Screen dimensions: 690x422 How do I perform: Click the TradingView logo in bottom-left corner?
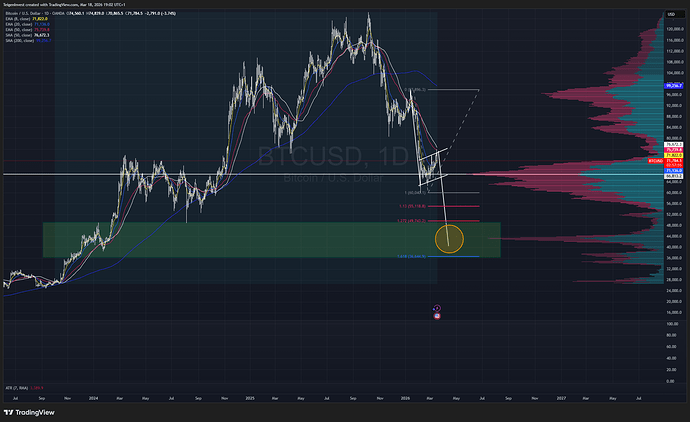[x=28, y=410]
